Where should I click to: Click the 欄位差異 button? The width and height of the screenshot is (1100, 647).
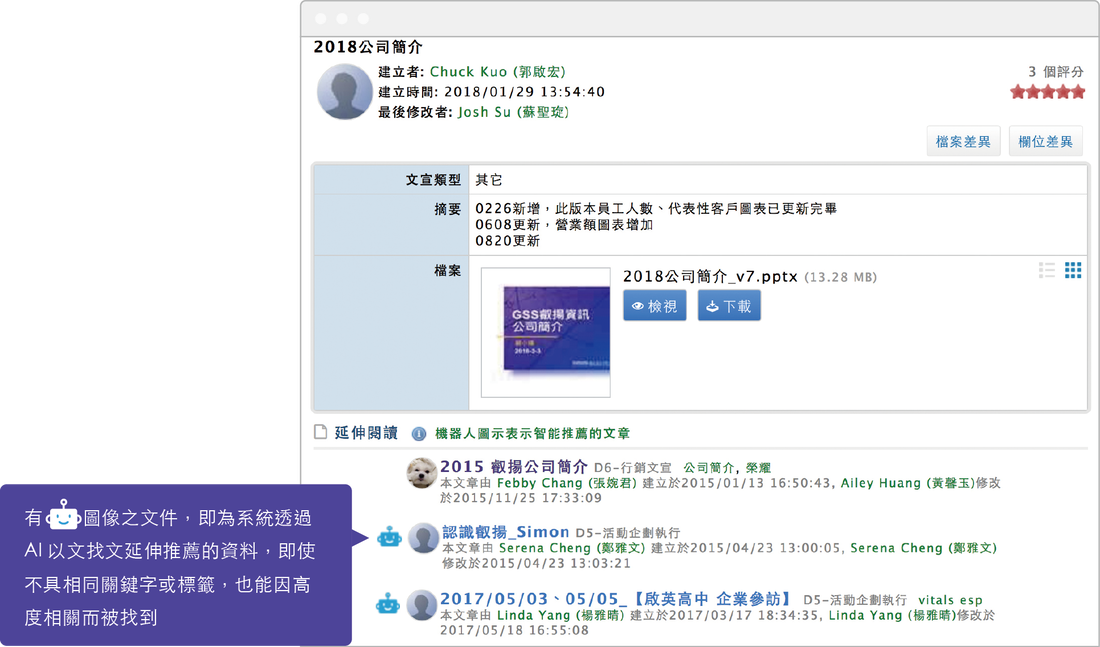click(1045, 142)
